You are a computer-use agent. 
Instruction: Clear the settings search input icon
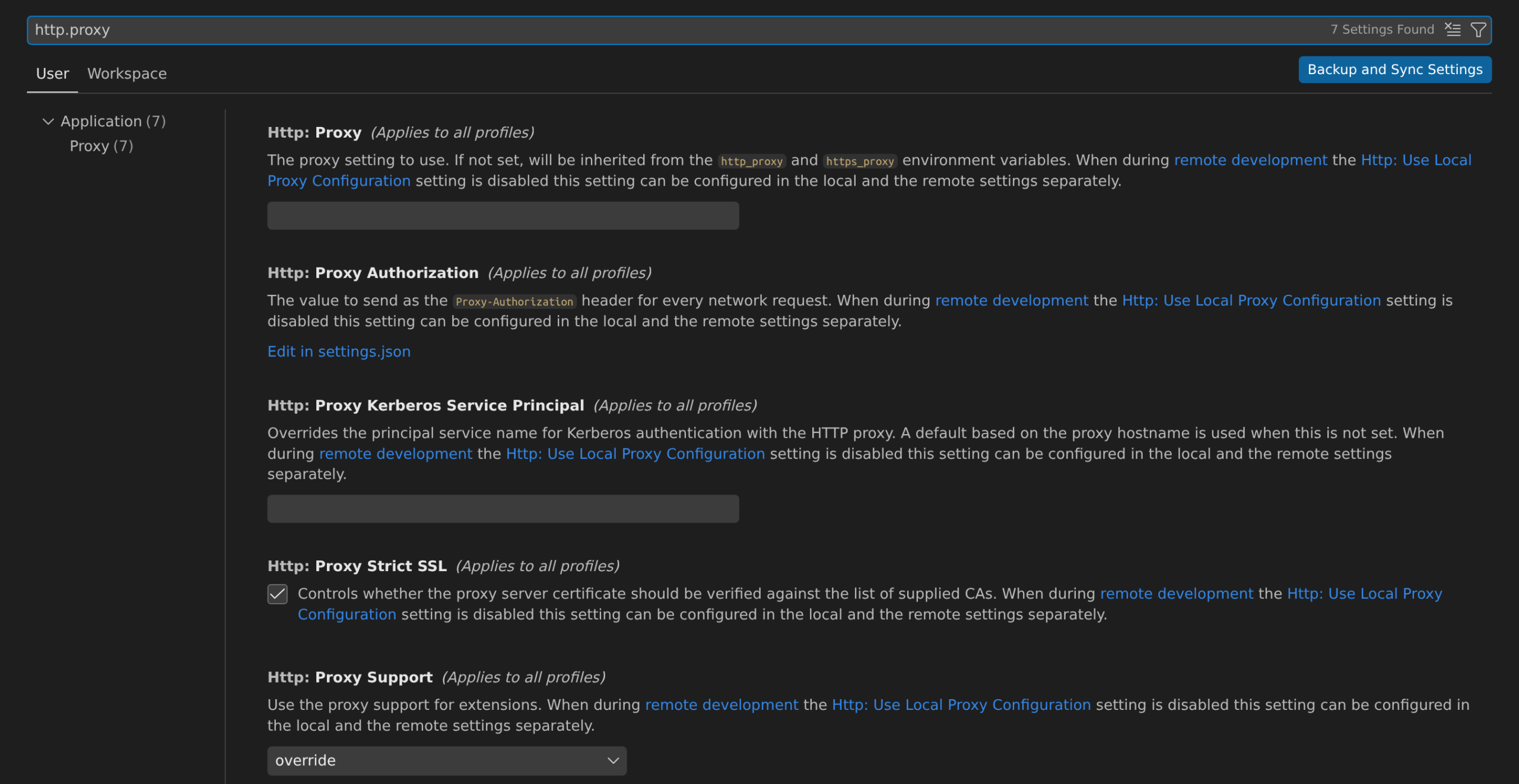pyautogui.click(x=1453, y=30)
